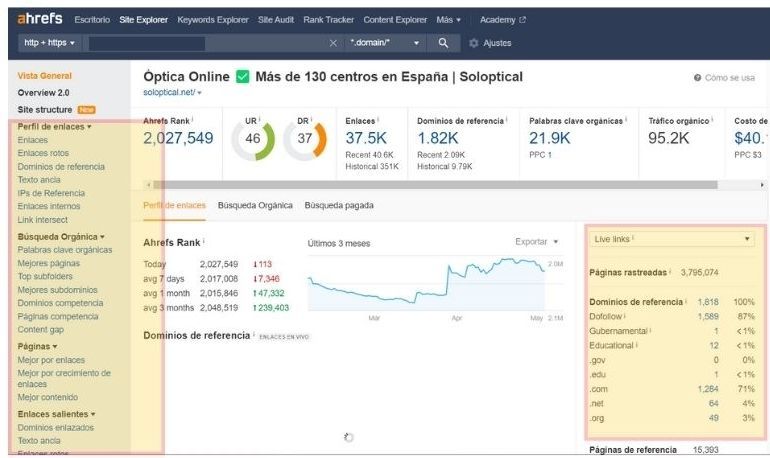770x458 pixels.
Task: Click the metrics horizontal scrollbar
Action: (x=435, y=185)
